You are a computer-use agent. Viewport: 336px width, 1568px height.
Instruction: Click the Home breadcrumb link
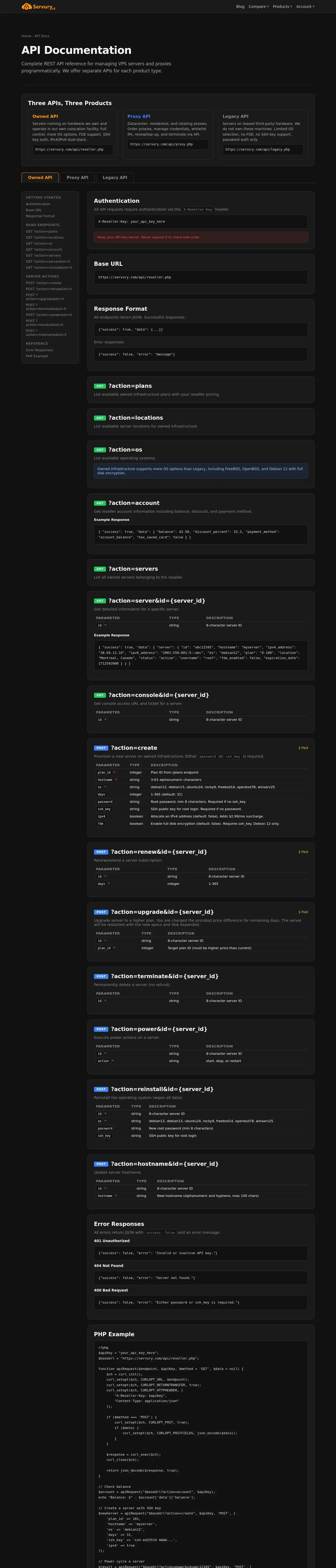26,36
